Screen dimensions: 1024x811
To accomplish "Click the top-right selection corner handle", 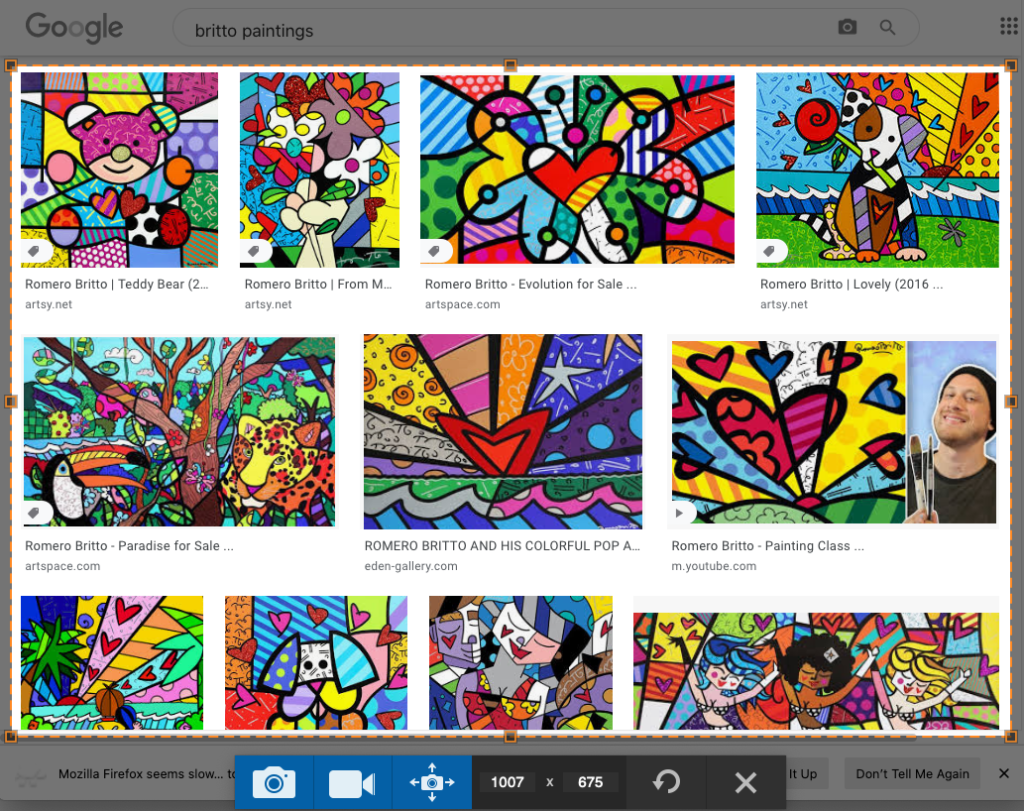I will point(1011,65).
